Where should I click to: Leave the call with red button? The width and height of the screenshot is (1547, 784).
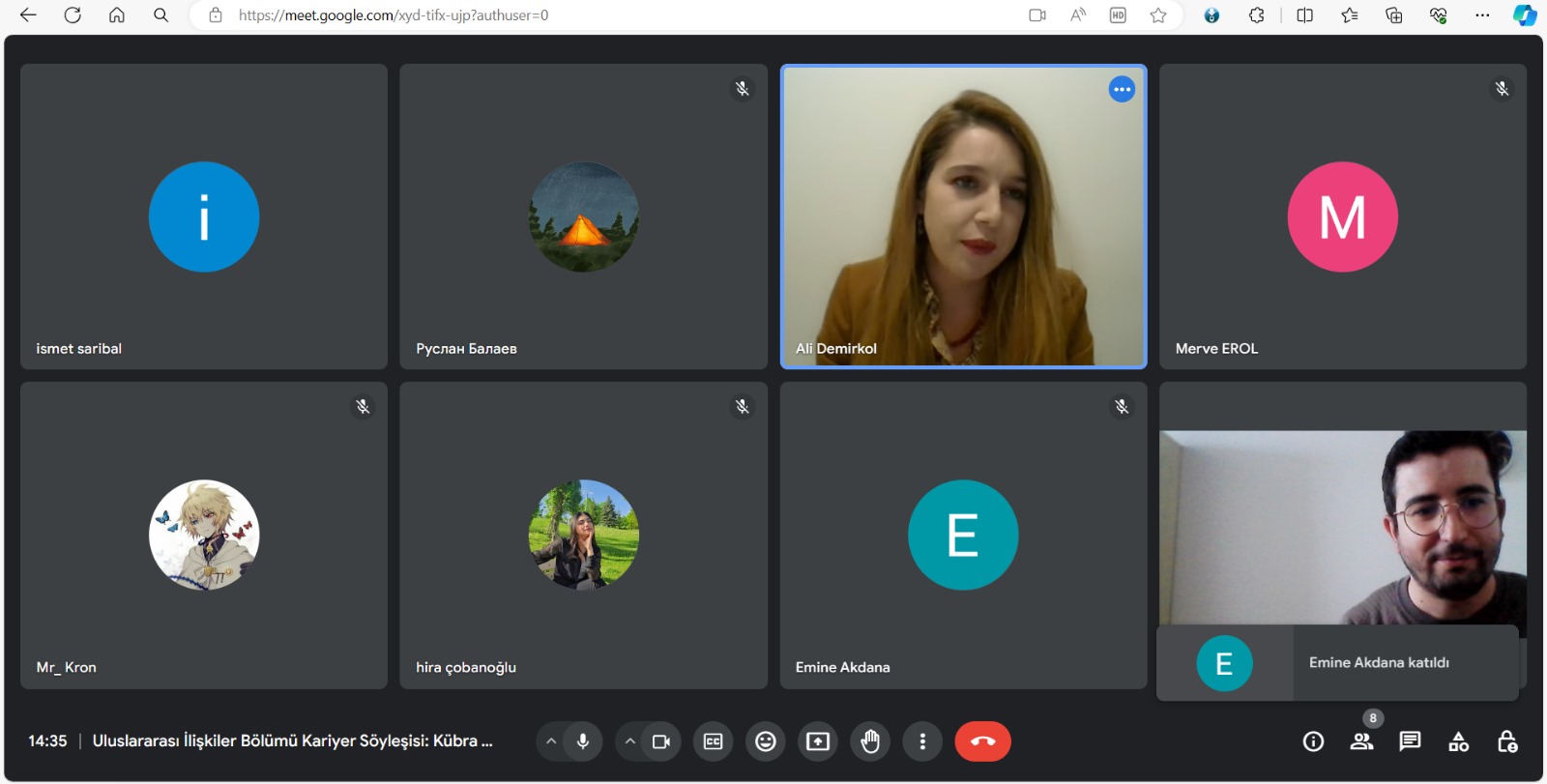tap(982, 741)
